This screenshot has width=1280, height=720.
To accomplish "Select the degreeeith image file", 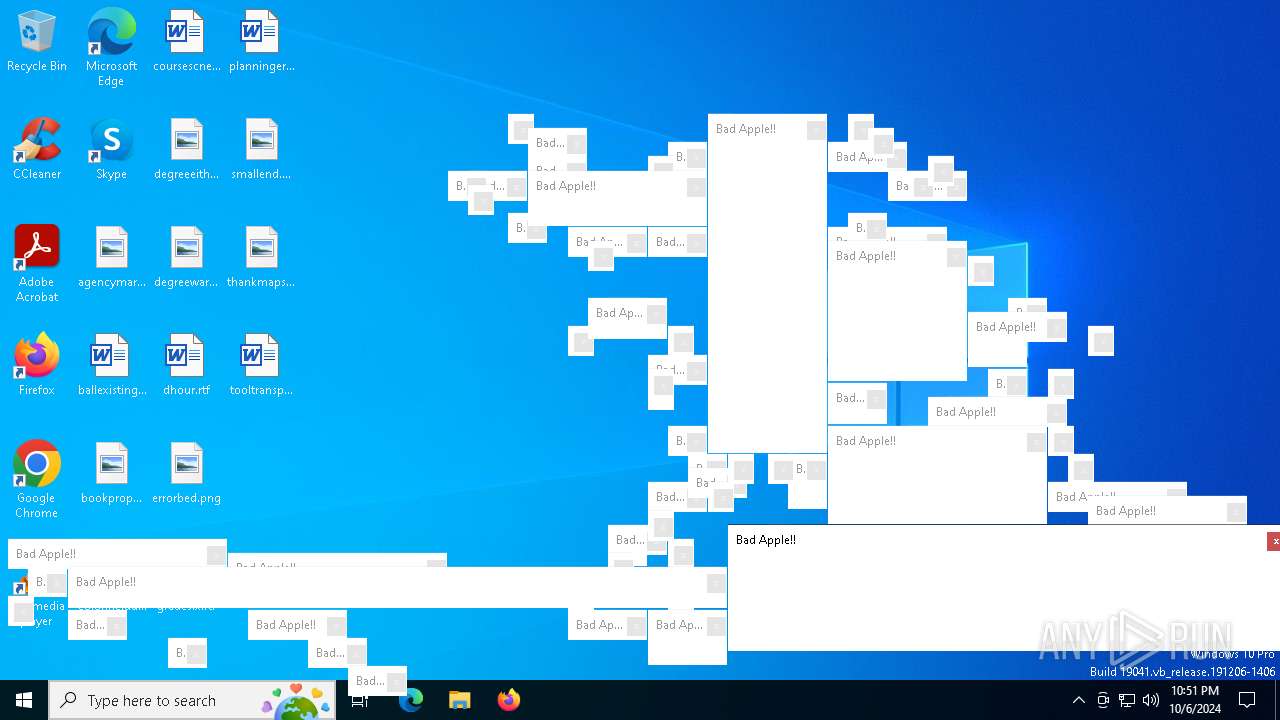I will (x=186, y=150).
